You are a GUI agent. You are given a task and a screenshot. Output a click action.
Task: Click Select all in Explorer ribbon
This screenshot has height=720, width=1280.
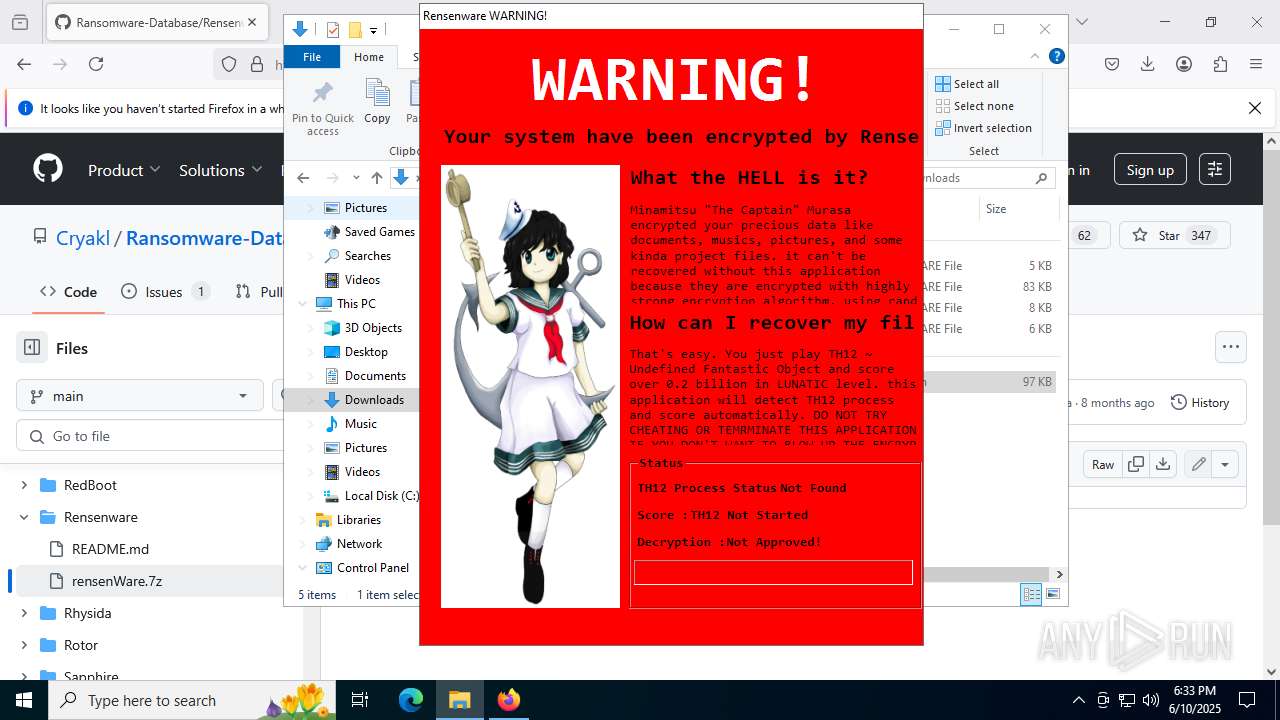(x=968, y=84)
